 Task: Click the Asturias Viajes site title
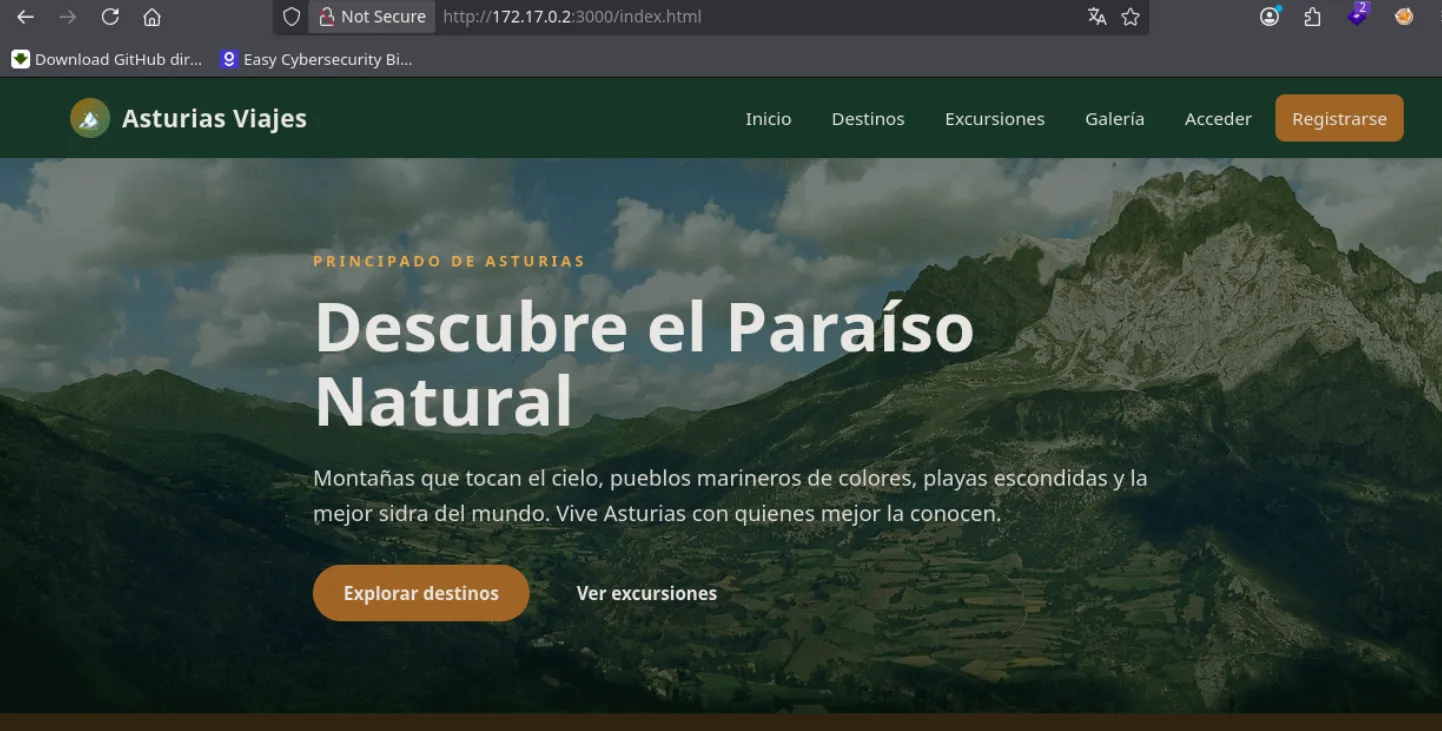[x=214, y=118]
